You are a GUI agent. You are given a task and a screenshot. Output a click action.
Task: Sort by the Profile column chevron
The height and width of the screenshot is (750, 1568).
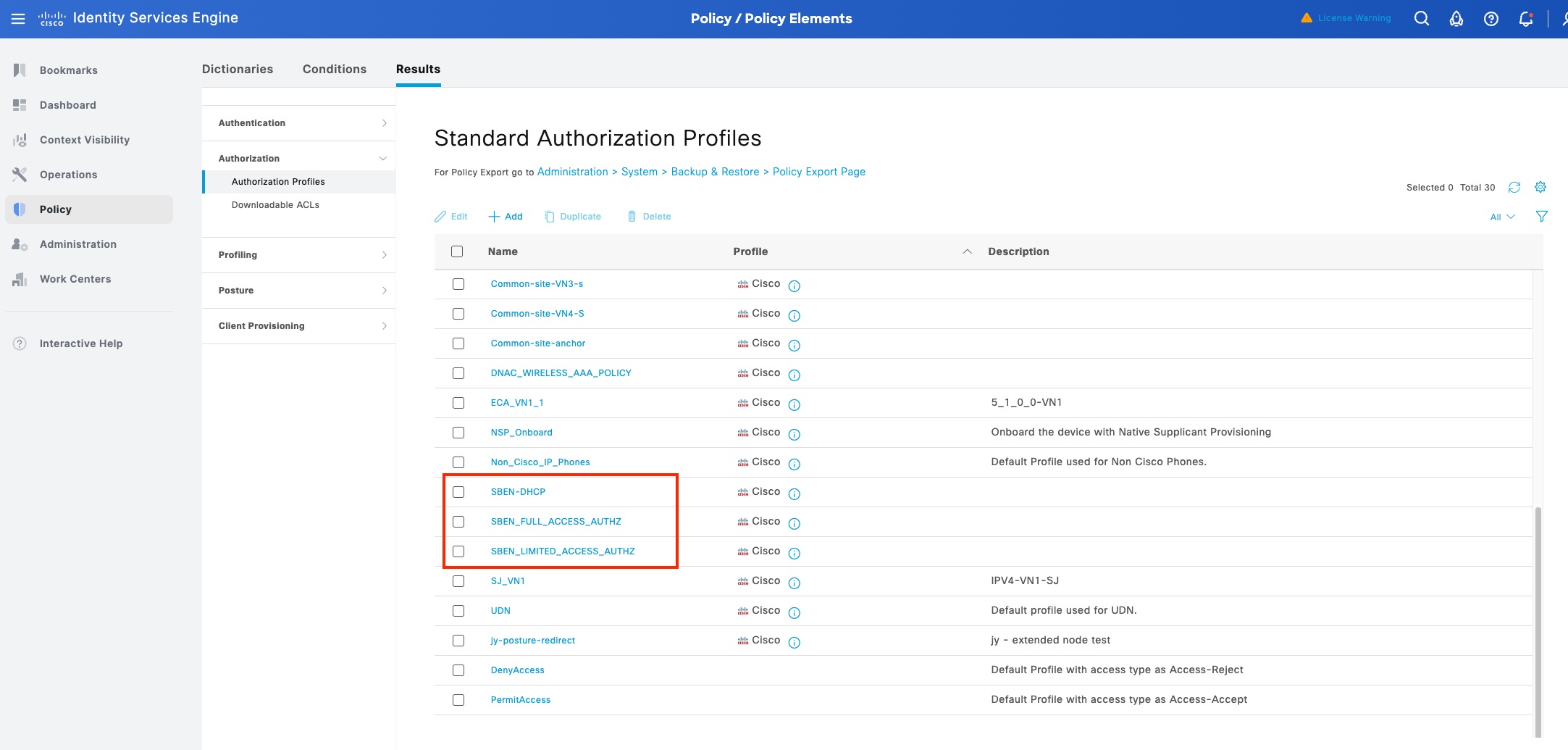click(967, 251)
